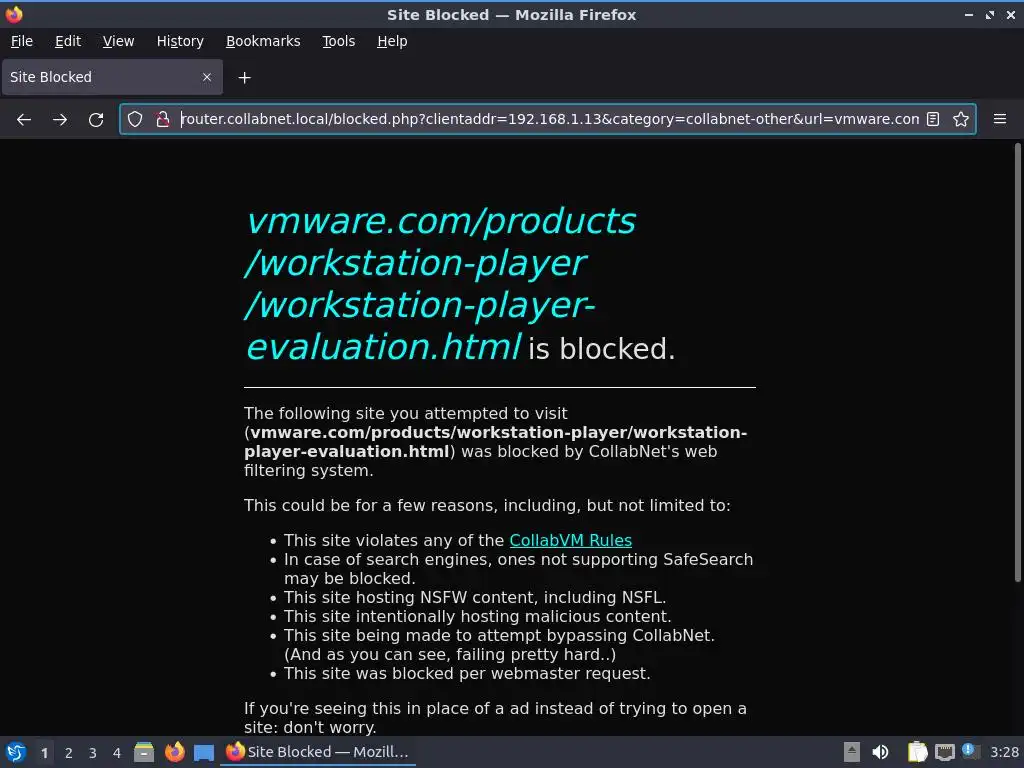This screenshot has width=1024, height=768.
Task: Select the Site Blocked tab
Action: pos(112,77)
